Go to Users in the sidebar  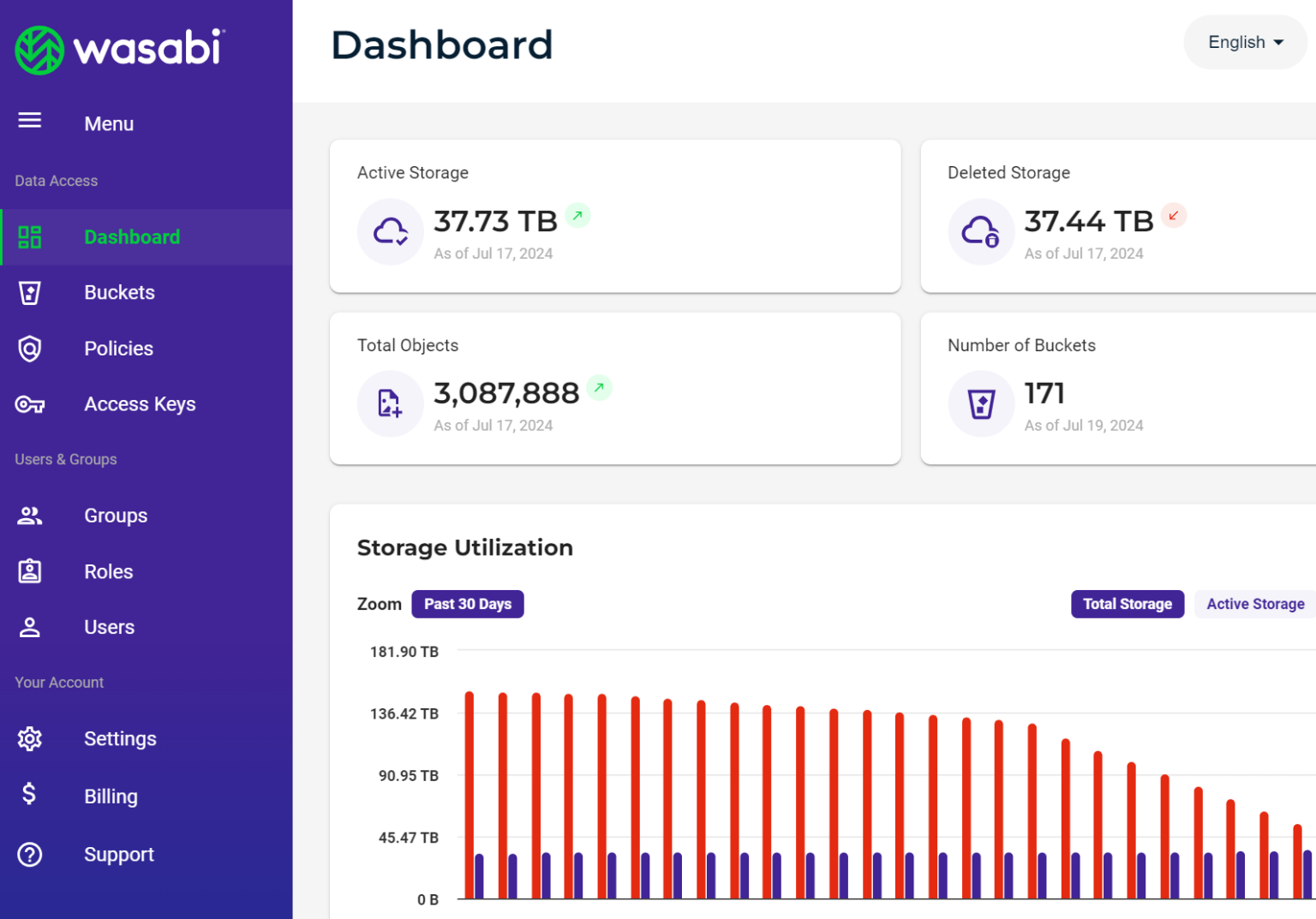coord(109,627)
